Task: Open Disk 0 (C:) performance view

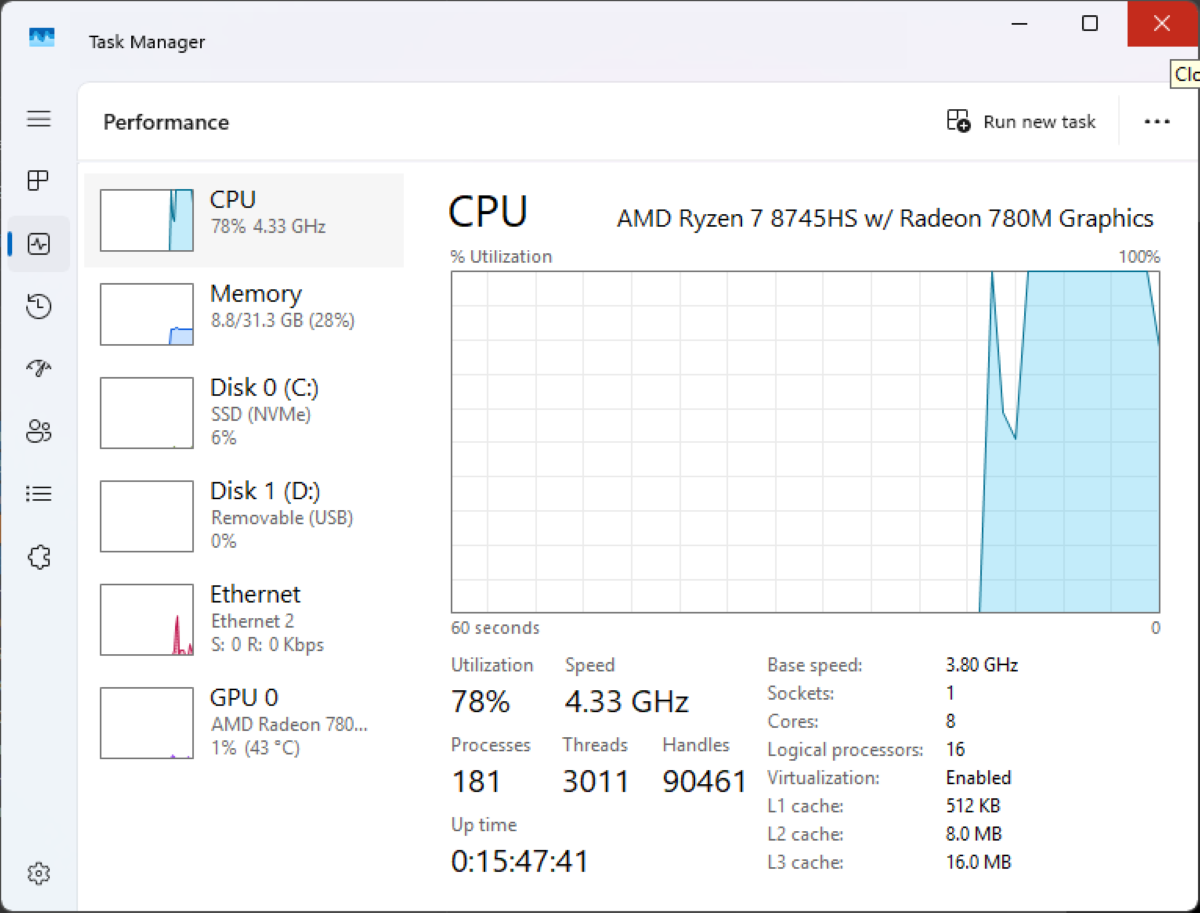Action: click(244, 412)
